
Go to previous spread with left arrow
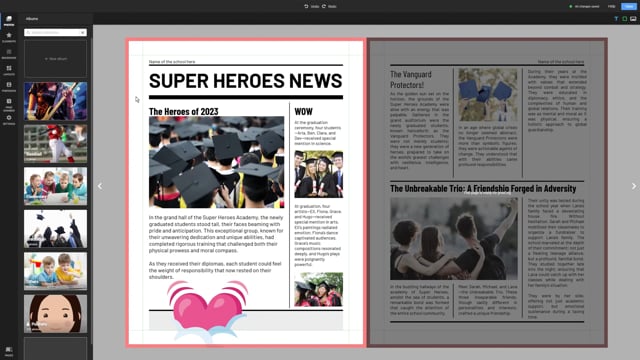click(x=100, y=186)
